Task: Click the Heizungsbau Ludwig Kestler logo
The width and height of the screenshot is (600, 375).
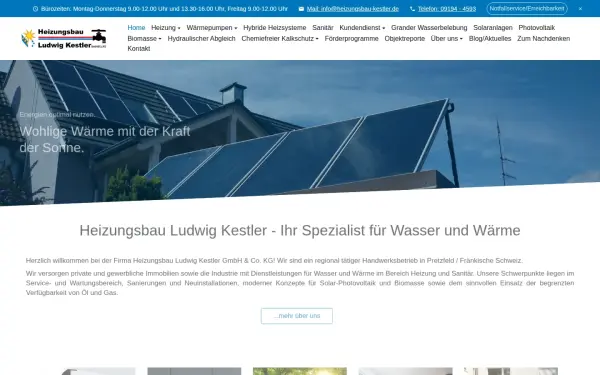Action: 64,38
